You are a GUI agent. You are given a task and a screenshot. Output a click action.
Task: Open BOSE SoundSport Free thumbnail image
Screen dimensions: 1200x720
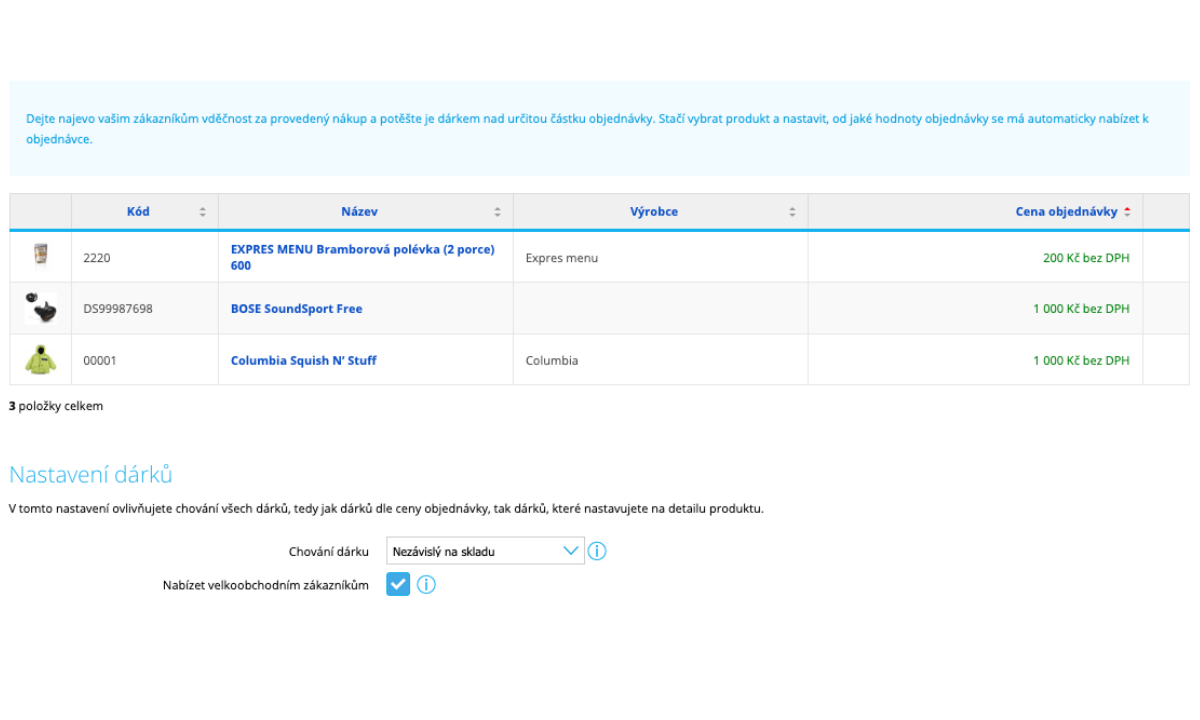[41, 308]
